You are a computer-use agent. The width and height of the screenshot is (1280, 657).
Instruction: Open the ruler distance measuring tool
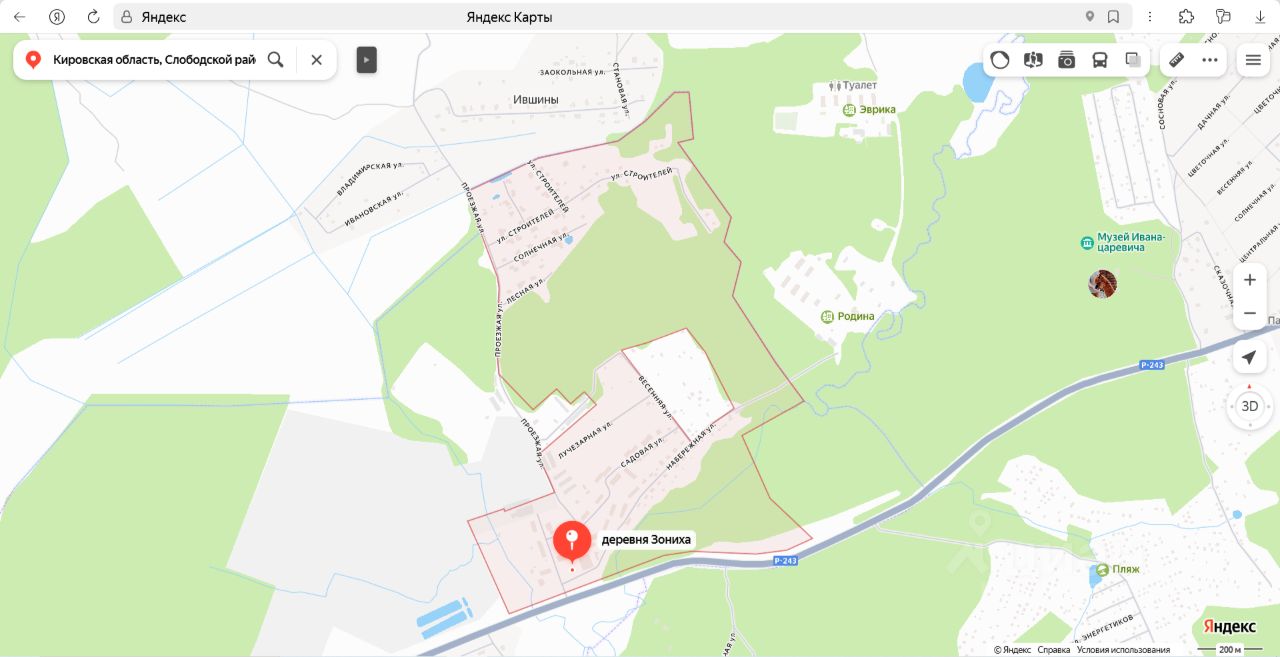click(x=1177, y=59)
